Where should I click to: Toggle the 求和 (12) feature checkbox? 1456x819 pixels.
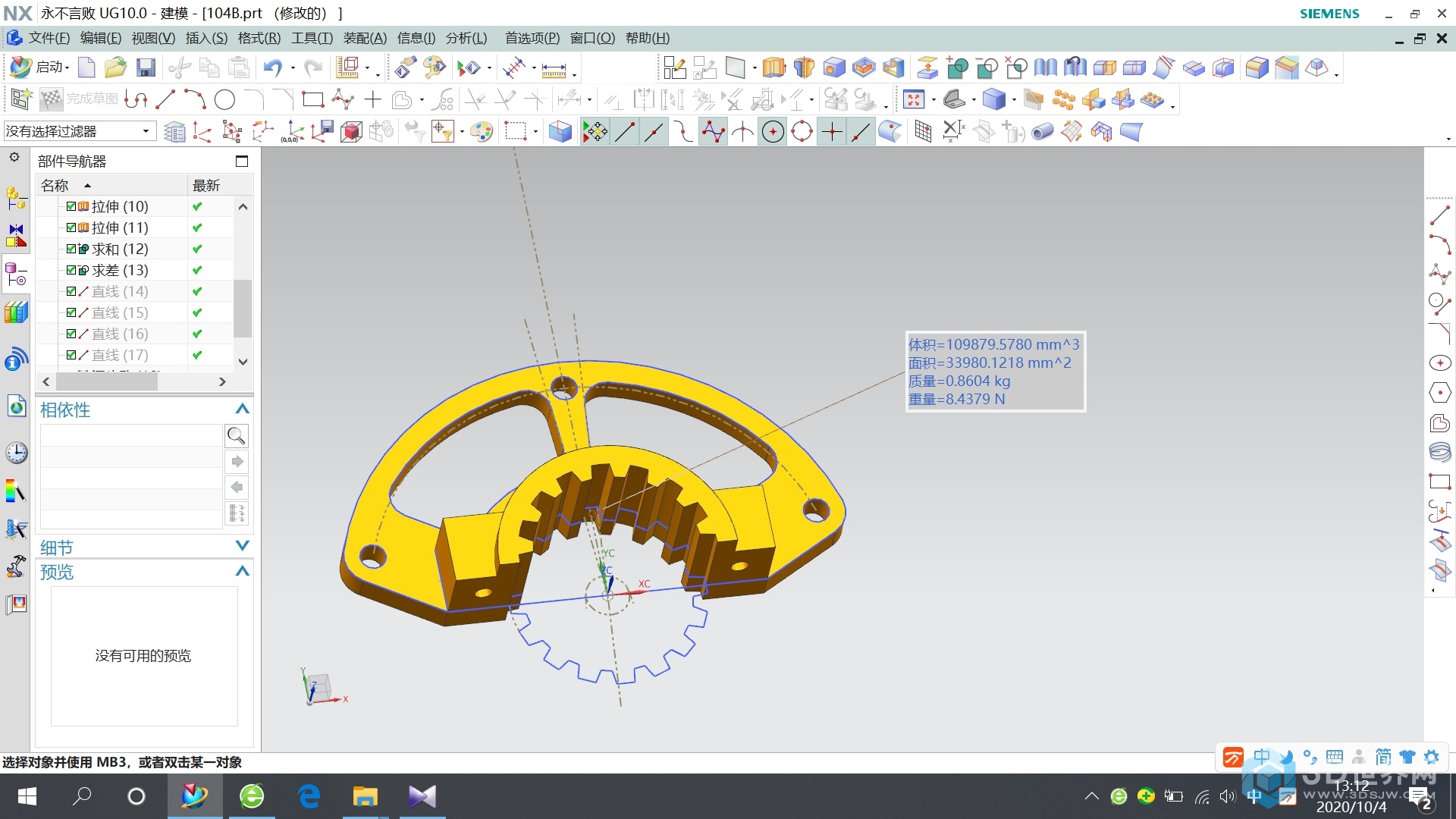coord(71,249)
